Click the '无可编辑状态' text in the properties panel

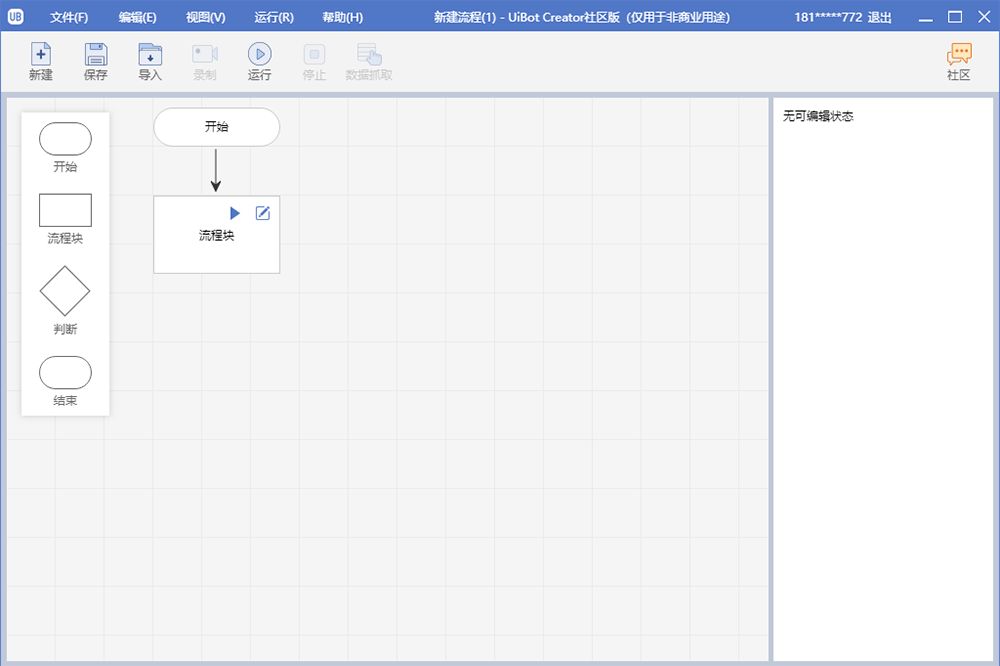[x=818, y=116]
